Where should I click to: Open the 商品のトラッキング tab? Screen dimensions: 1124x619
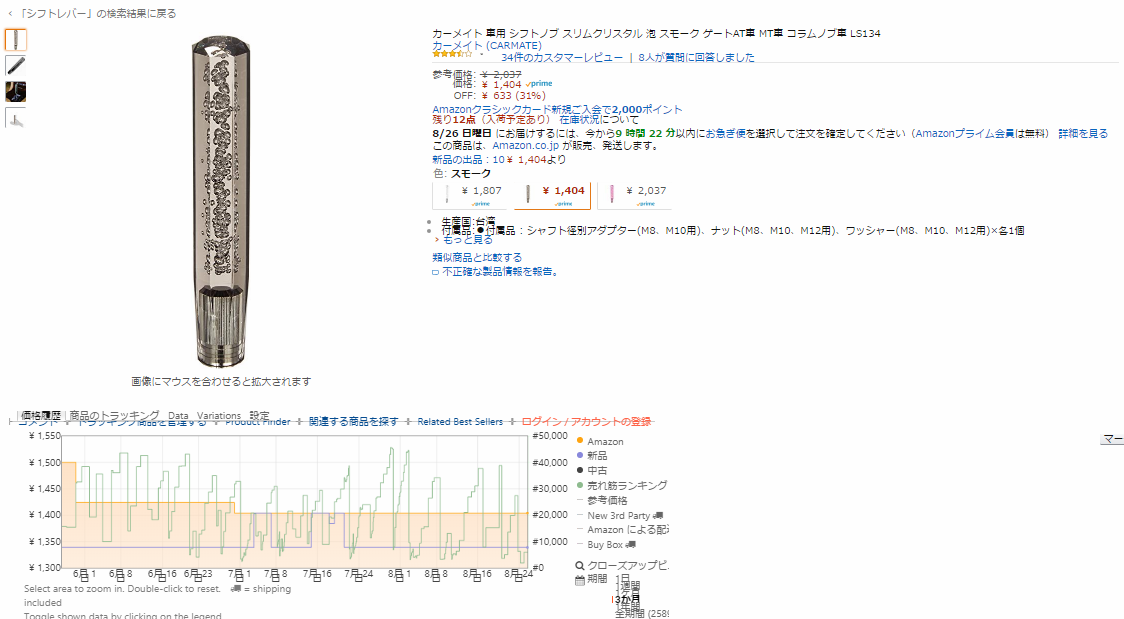(x=114, y=415)
